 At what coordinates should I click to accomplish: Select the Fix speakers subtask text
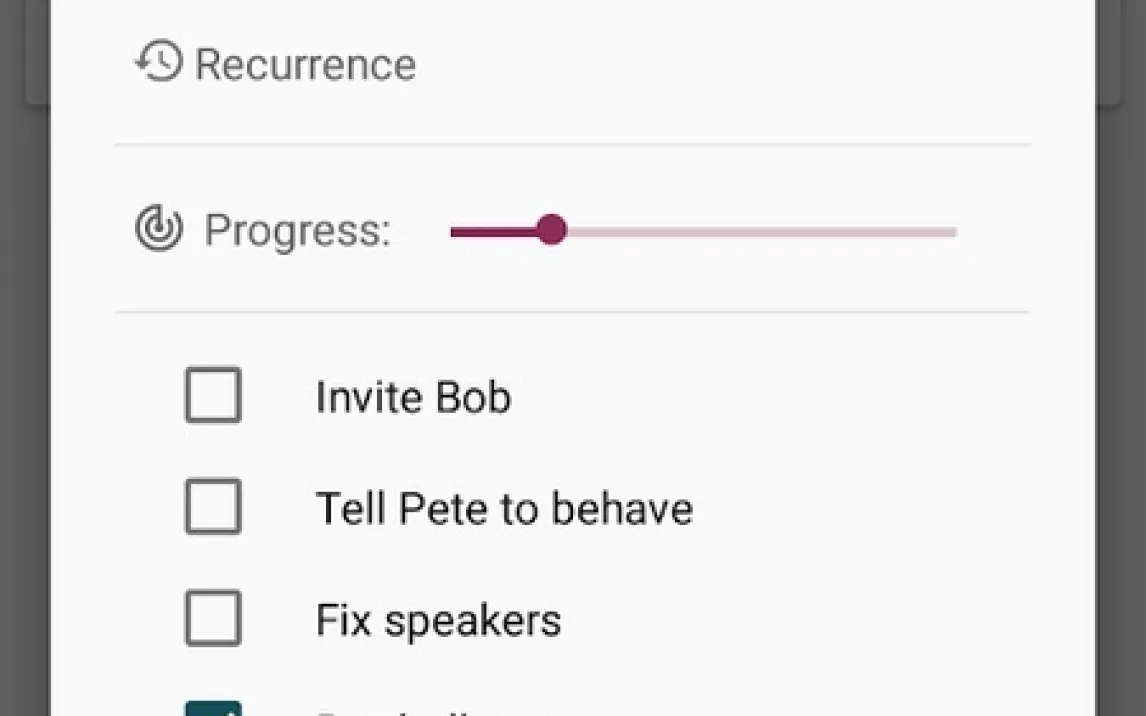(439, 622)
